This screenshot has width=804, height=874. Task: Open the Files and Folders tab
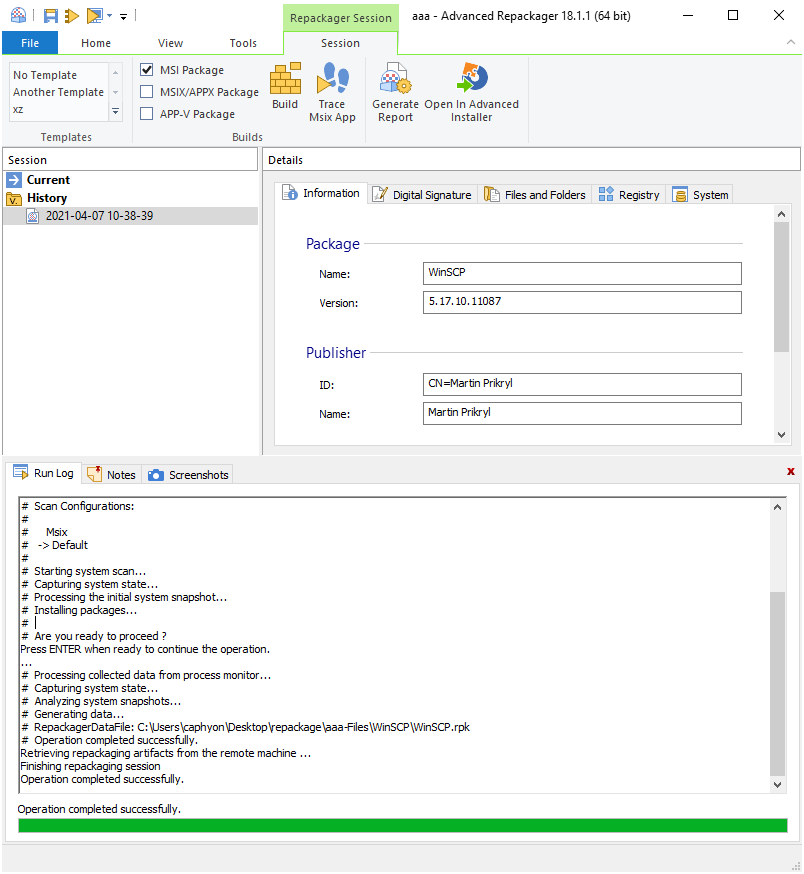(x=535, y=195)
